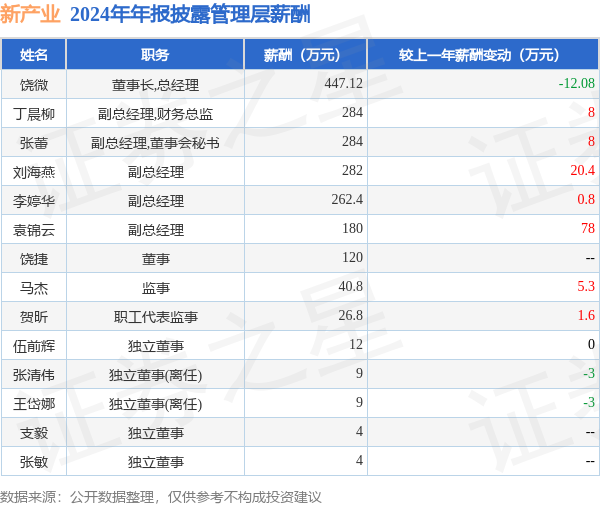600x506 pixels.
Task: Click the change value -12.08
Action: click(x=577, y=83)
